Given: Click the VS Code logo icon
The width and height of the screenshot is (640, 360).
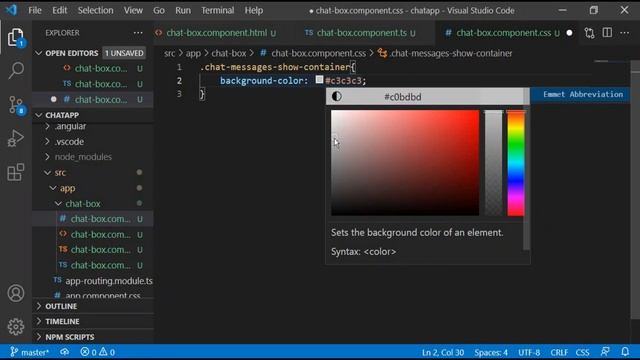Looking at the screenshot, I should (x=11, y=10).
